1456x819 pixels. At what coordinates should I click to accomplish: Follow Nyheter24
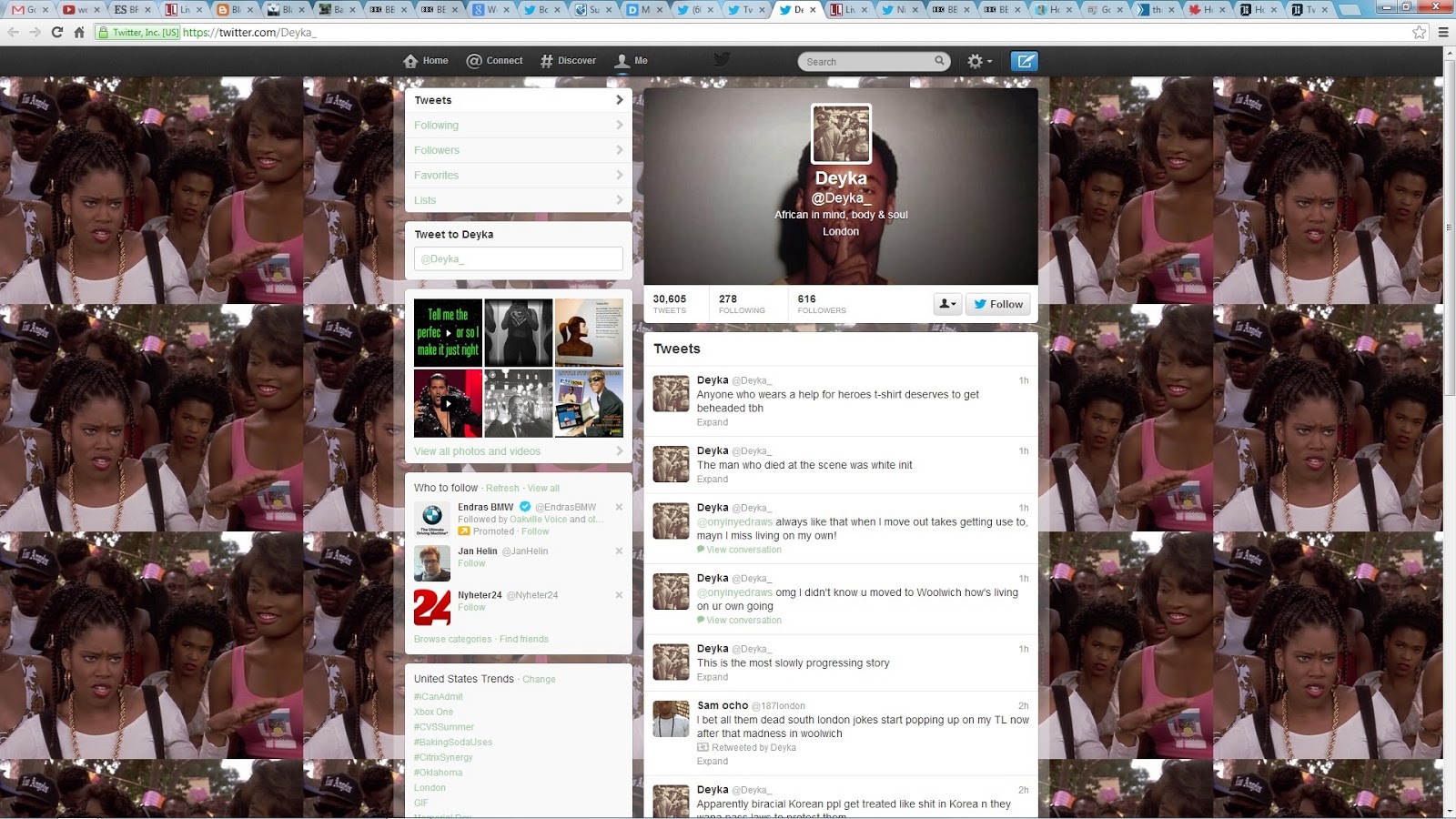[471, 607]
